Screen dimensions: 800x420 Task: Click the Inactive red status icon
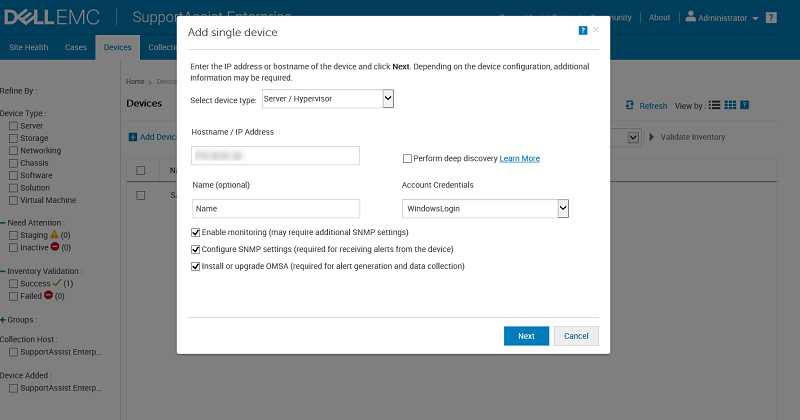[x=55, y=247]
